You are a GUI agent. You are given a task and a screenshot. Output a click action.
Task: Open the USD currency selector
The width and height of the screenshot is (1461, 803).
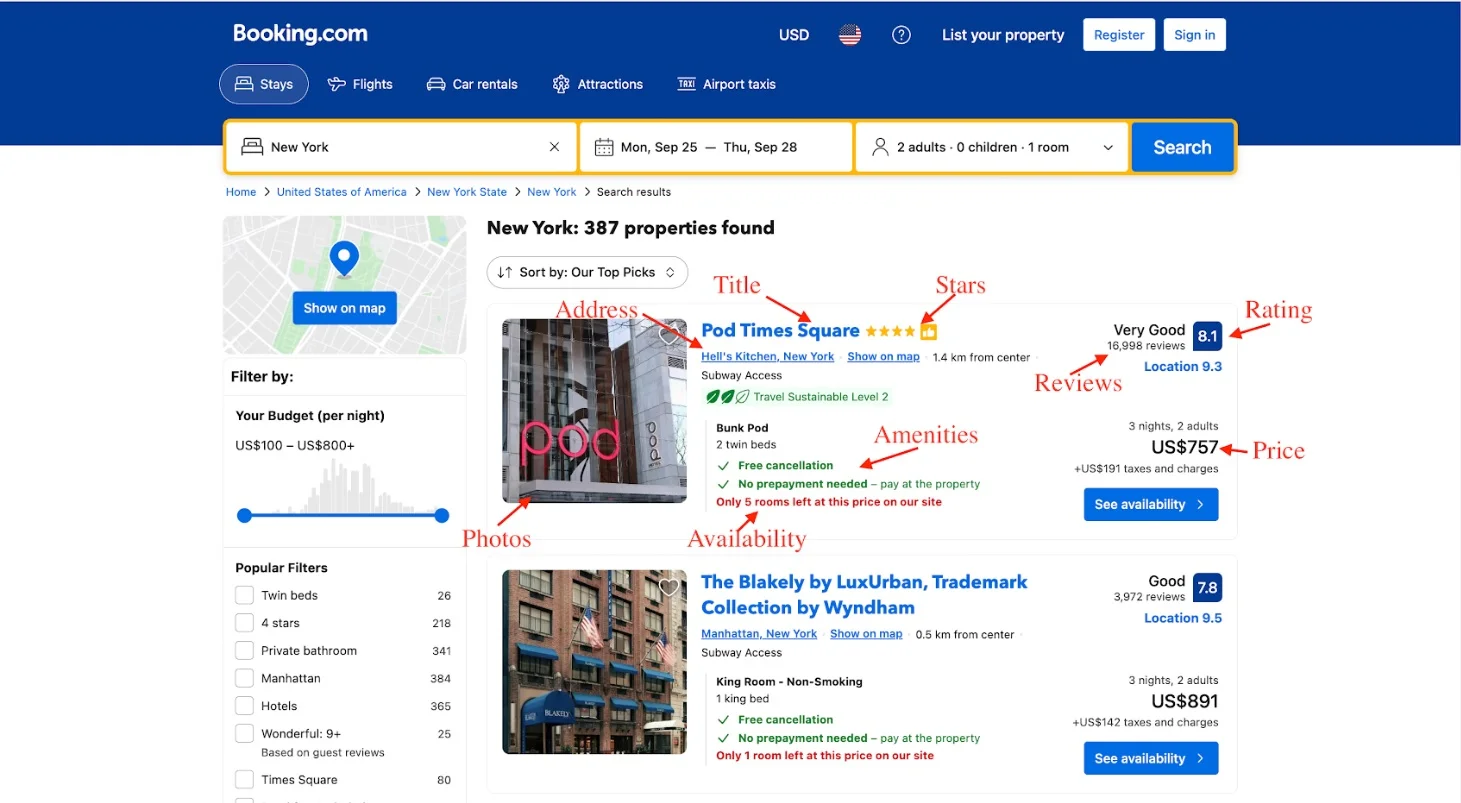[794, 35]
